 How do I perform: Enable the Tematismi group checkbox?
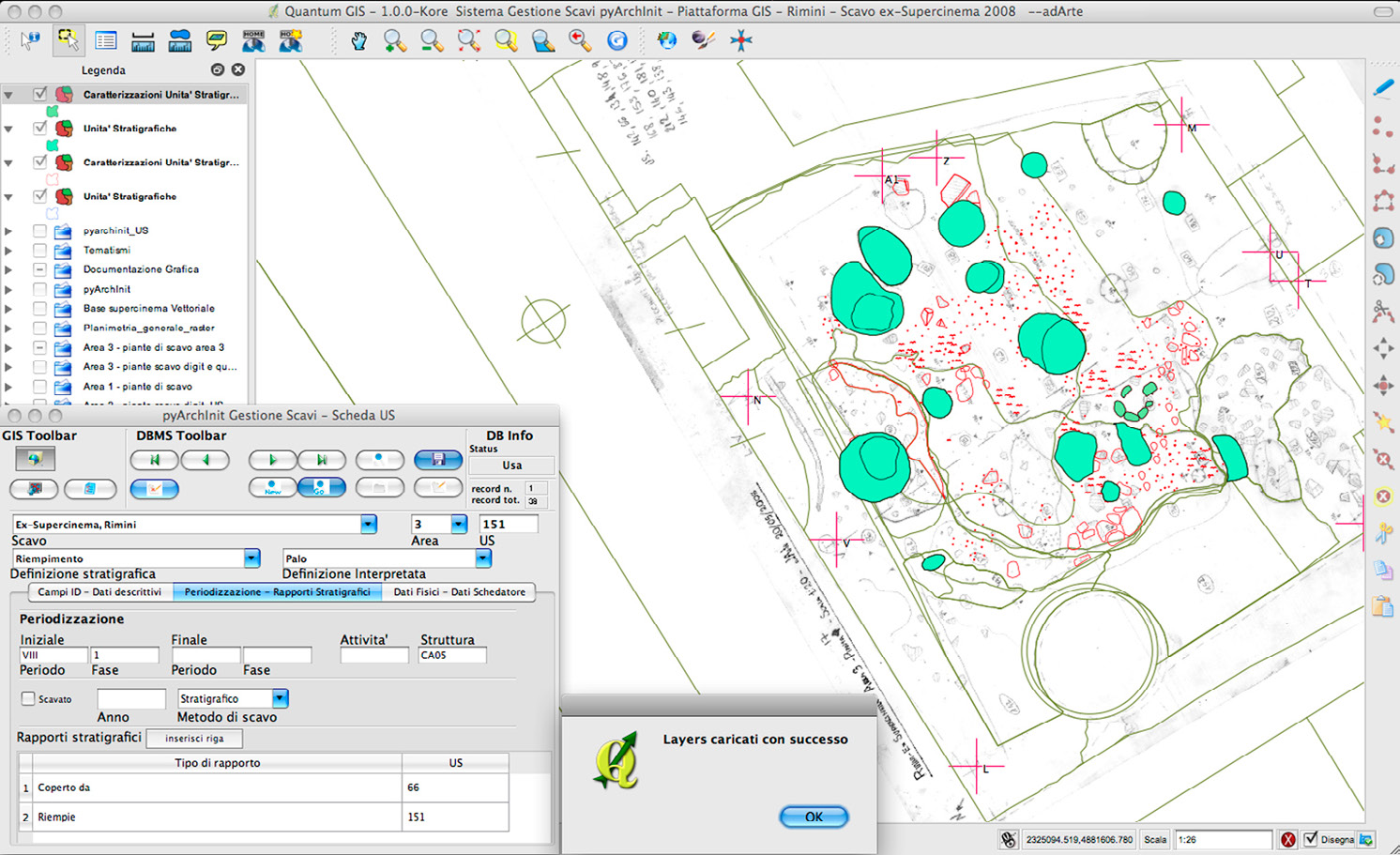(39, 250)
